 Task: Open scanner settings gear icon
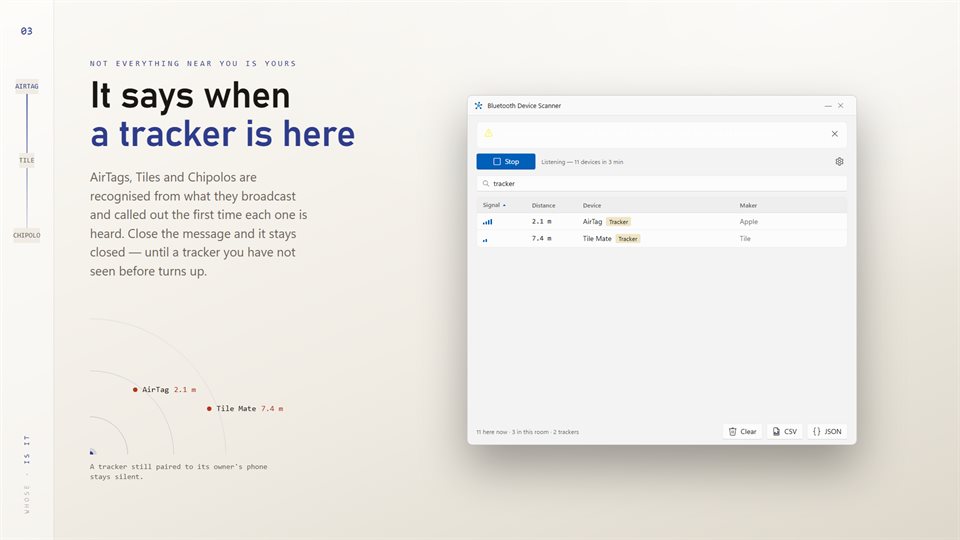click(839, 162)
